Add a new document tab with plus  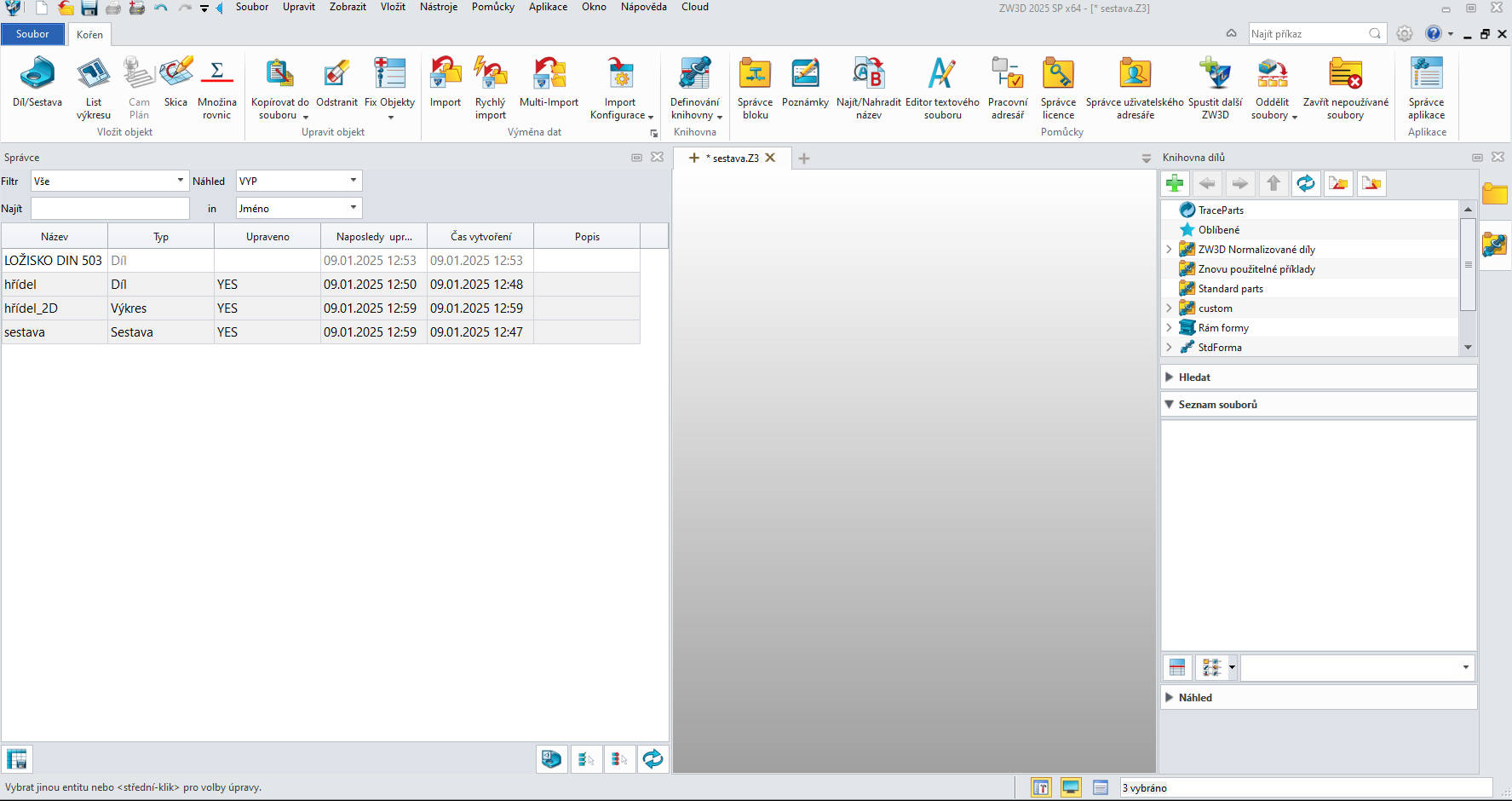click(804, 158)
